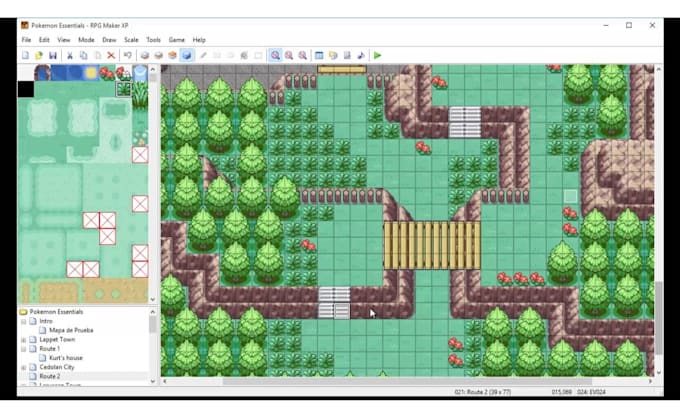Click the tileset panel scroll-down arrow
The width and height of the screenshot is (680, 409).
coord(153,299)
